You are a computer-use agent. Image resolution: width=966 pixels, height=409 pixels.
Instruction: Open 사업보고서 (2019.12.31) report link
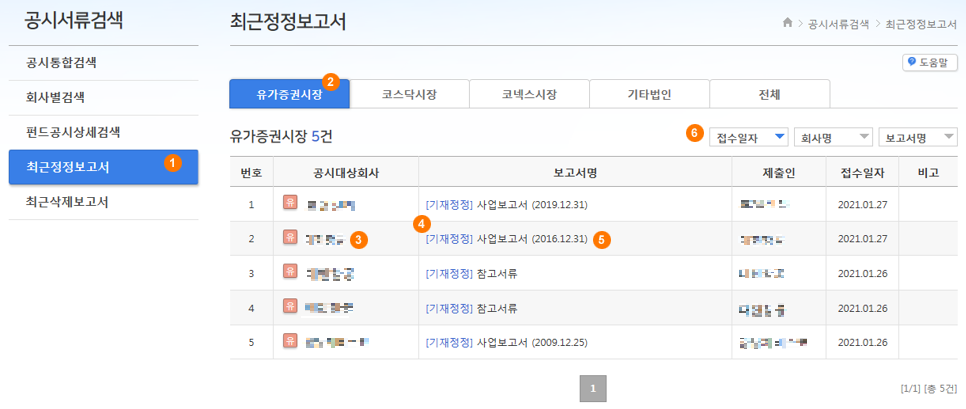506,204
